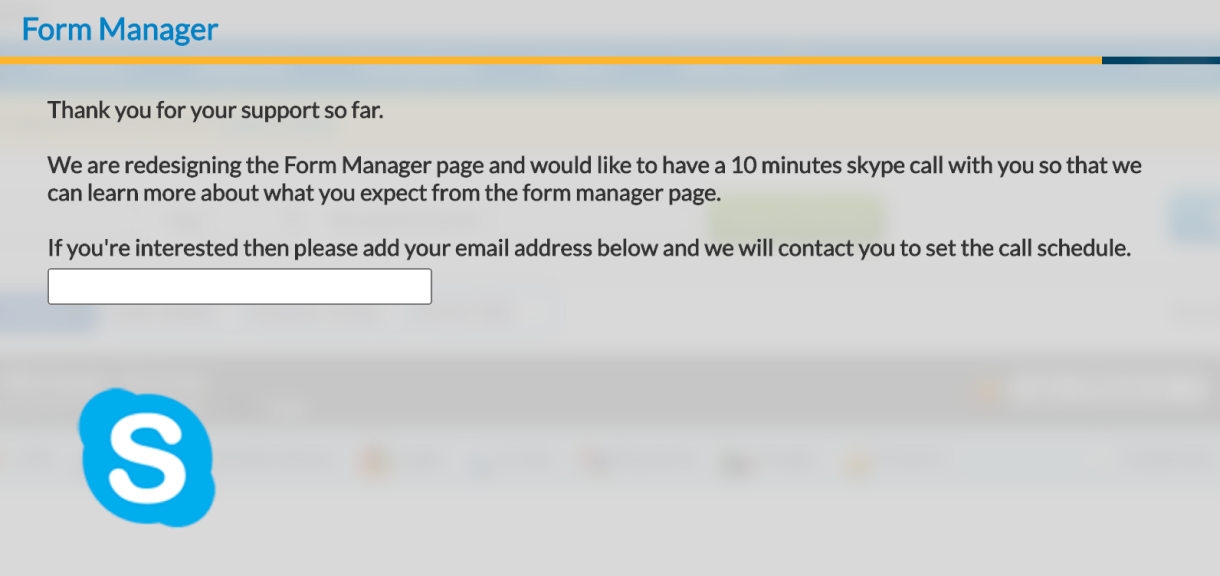
Task: Click the white S inside the Skype logo
Action: click(x=147, y=459)
